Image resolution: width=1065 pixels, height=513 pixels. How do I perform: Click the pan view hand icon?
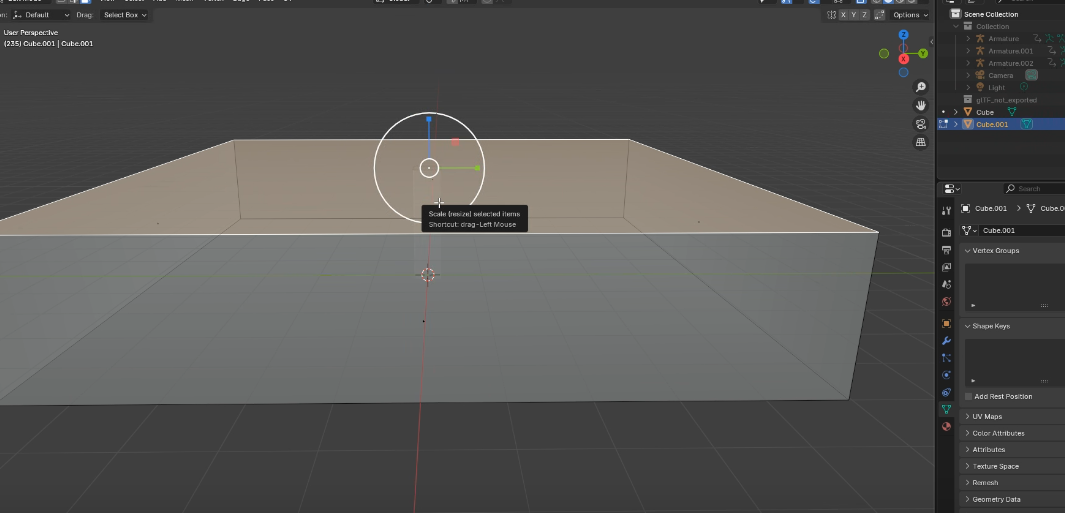click(921, 105)
